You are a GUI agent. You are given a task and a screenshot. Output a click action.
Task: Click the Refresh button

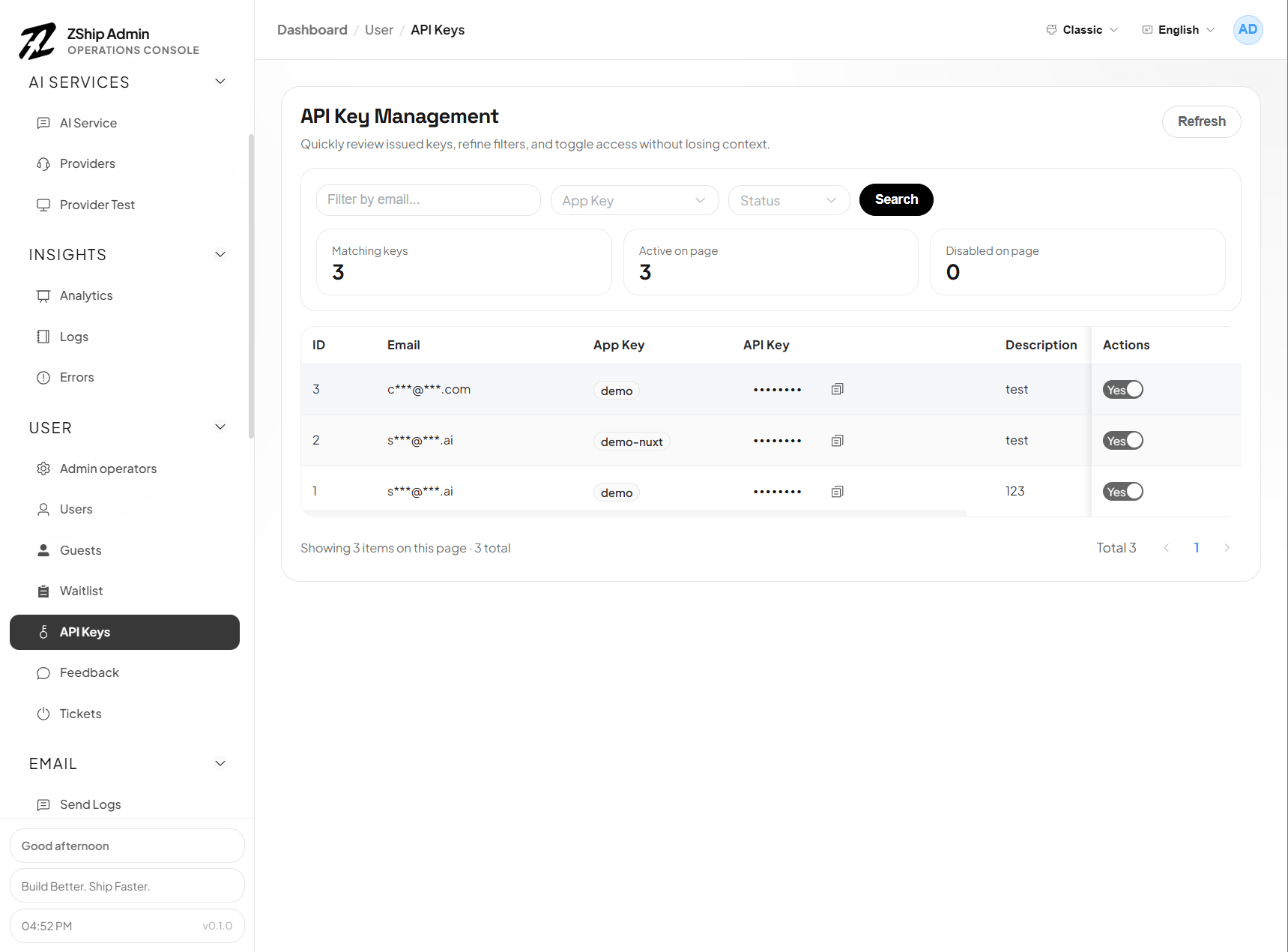click(x=1200, y=121)
